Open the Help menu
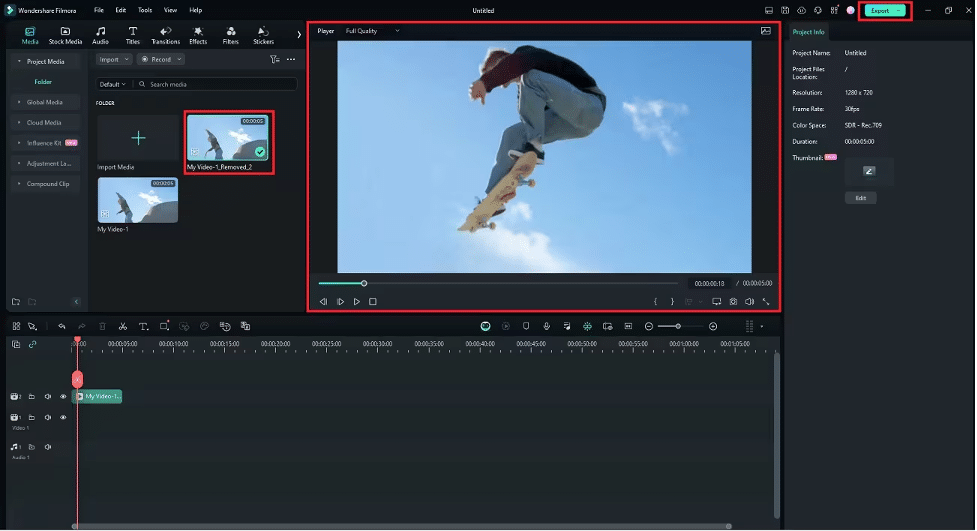 196,10
